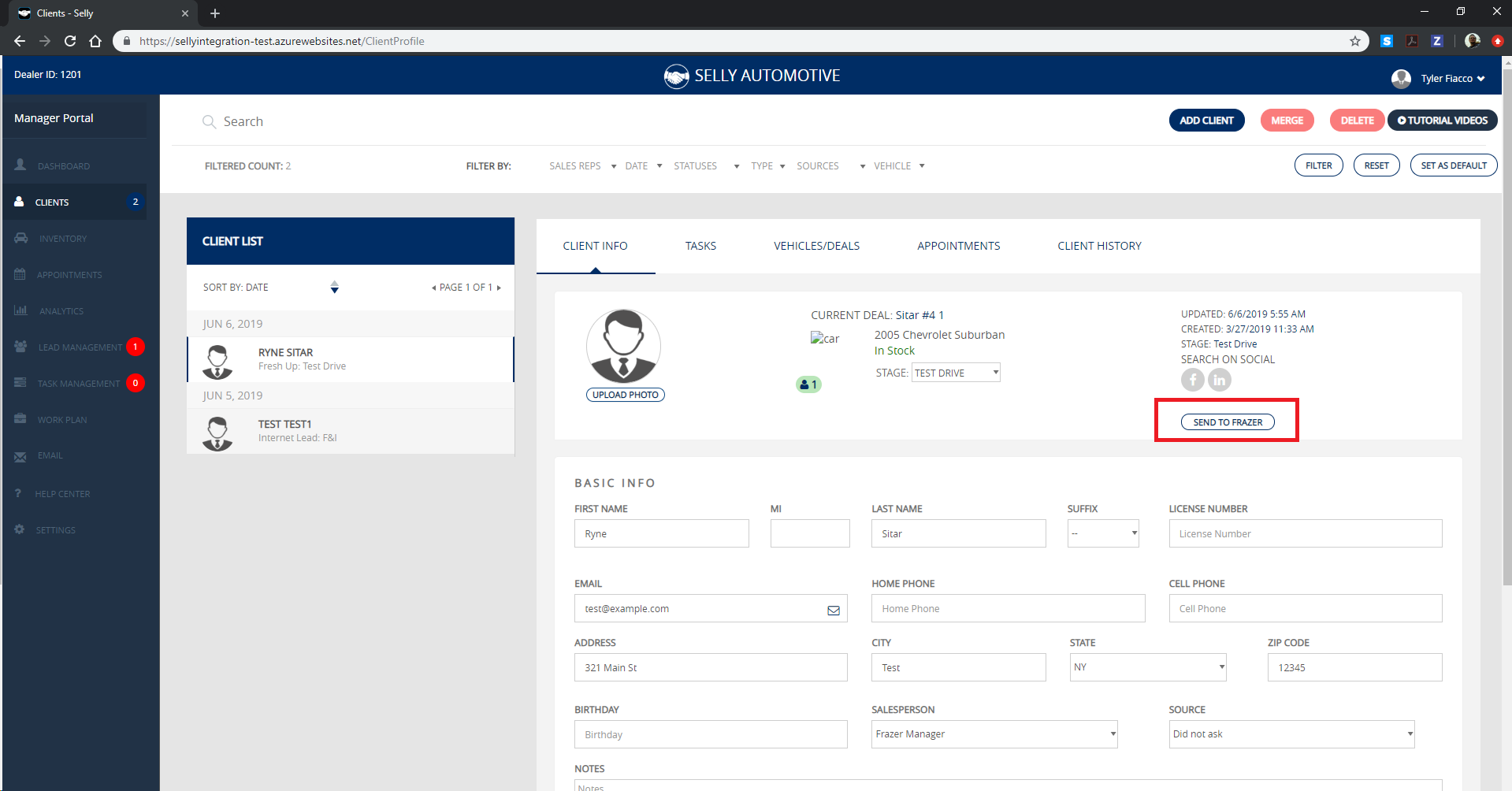Click Reset filters button

point(1376,165)
